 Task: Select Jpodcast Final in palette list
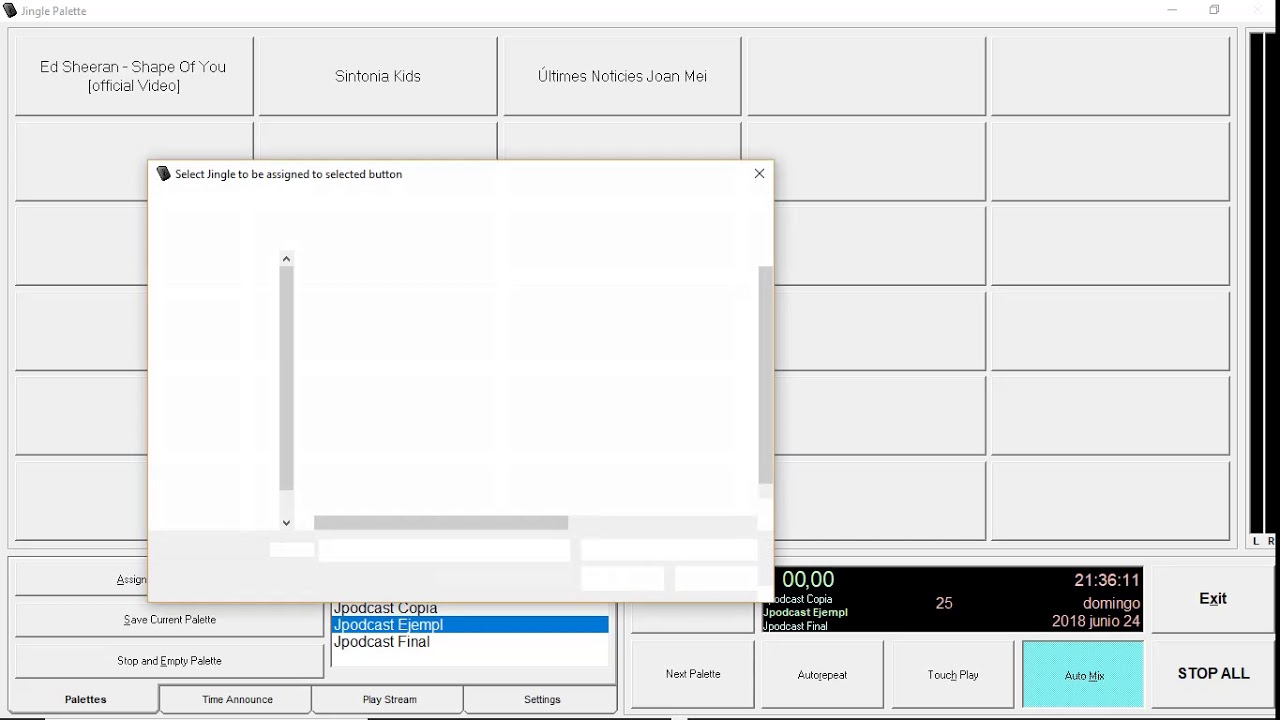470,642
